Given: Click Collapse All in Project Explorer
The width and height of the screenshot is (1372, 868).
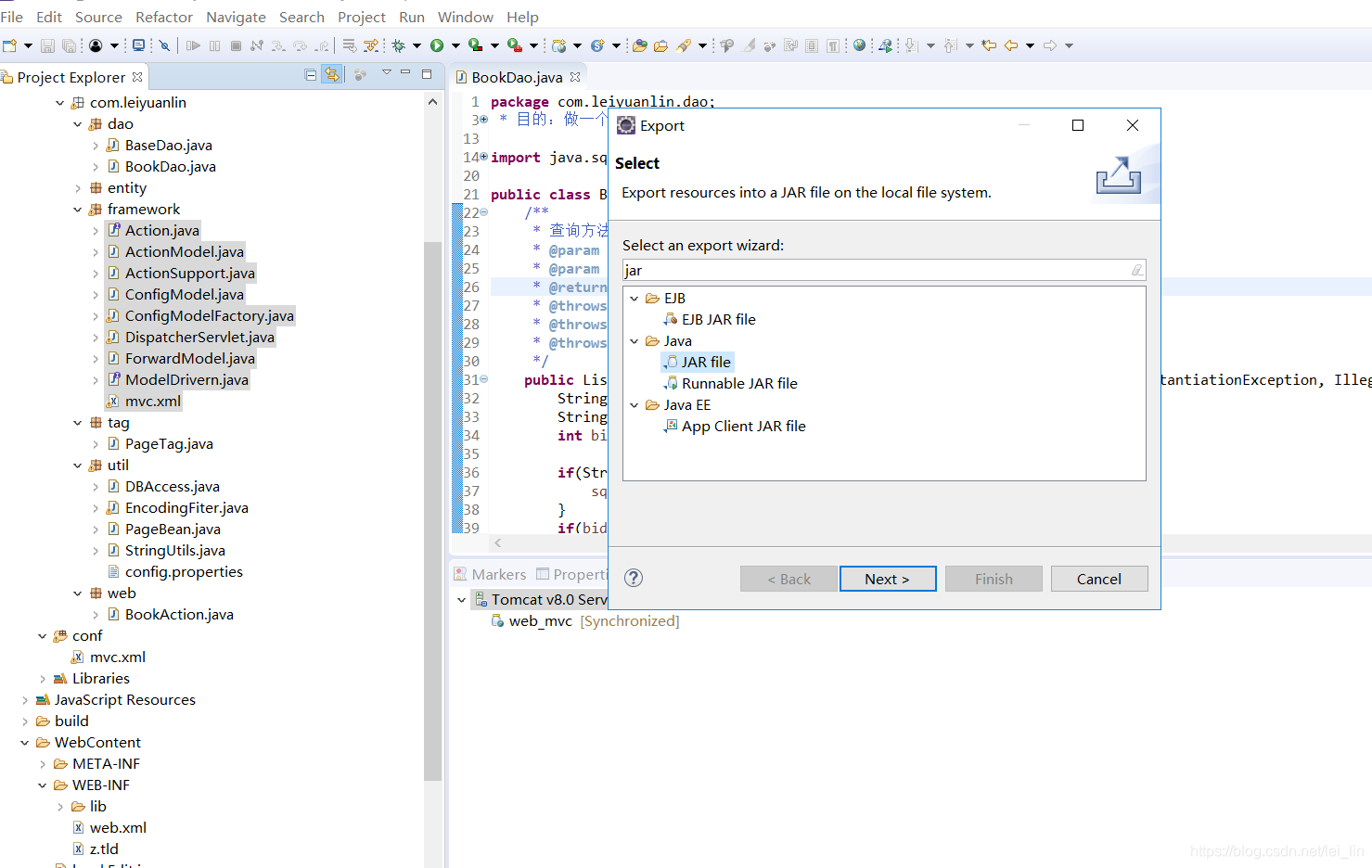Looking at the screenshot, I should pyautogui.click(x=311, y=75).
